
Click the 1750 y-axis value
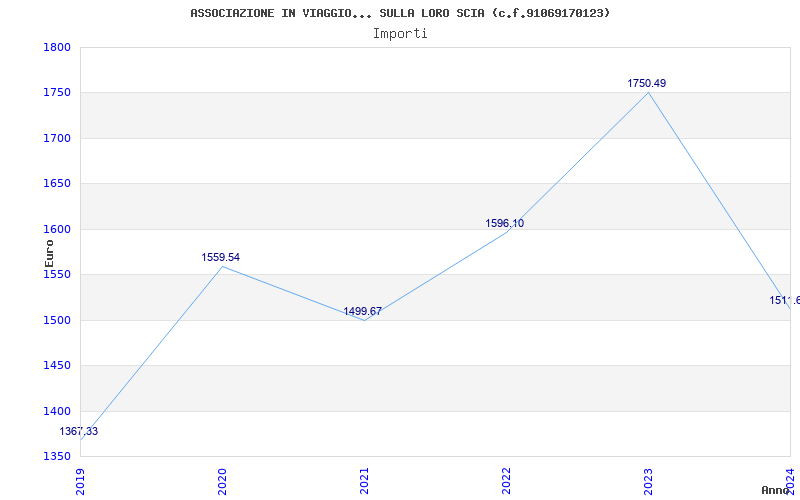(x=57, y=93)
